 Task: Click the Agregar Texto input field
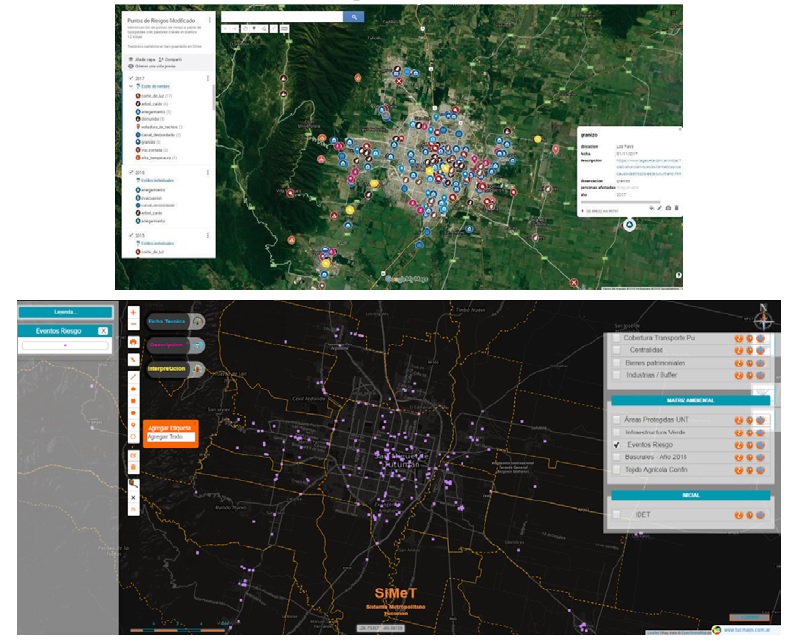[x=170, y=437]
